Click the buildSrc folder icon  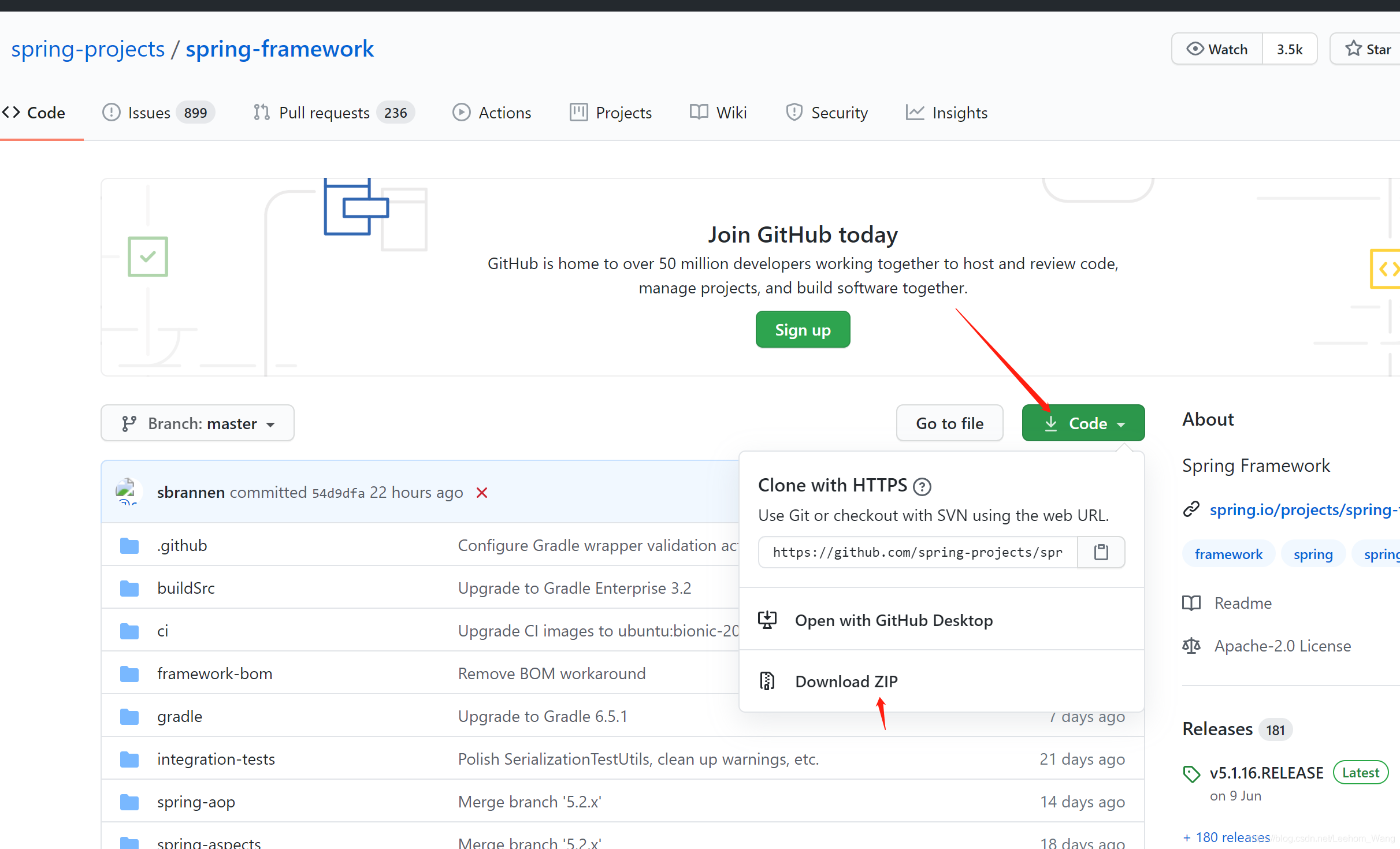[x=129, y=589]
